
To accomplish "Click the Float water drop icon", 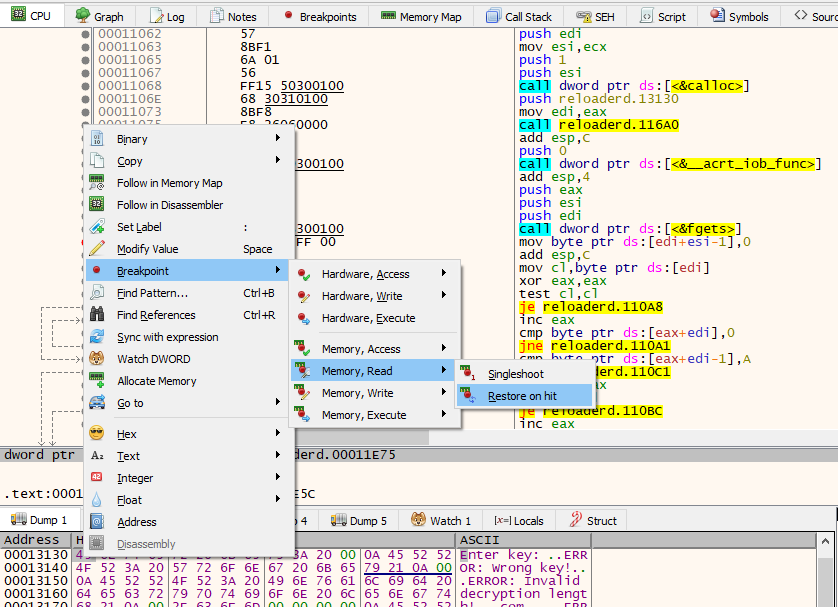I will point(97,500).
